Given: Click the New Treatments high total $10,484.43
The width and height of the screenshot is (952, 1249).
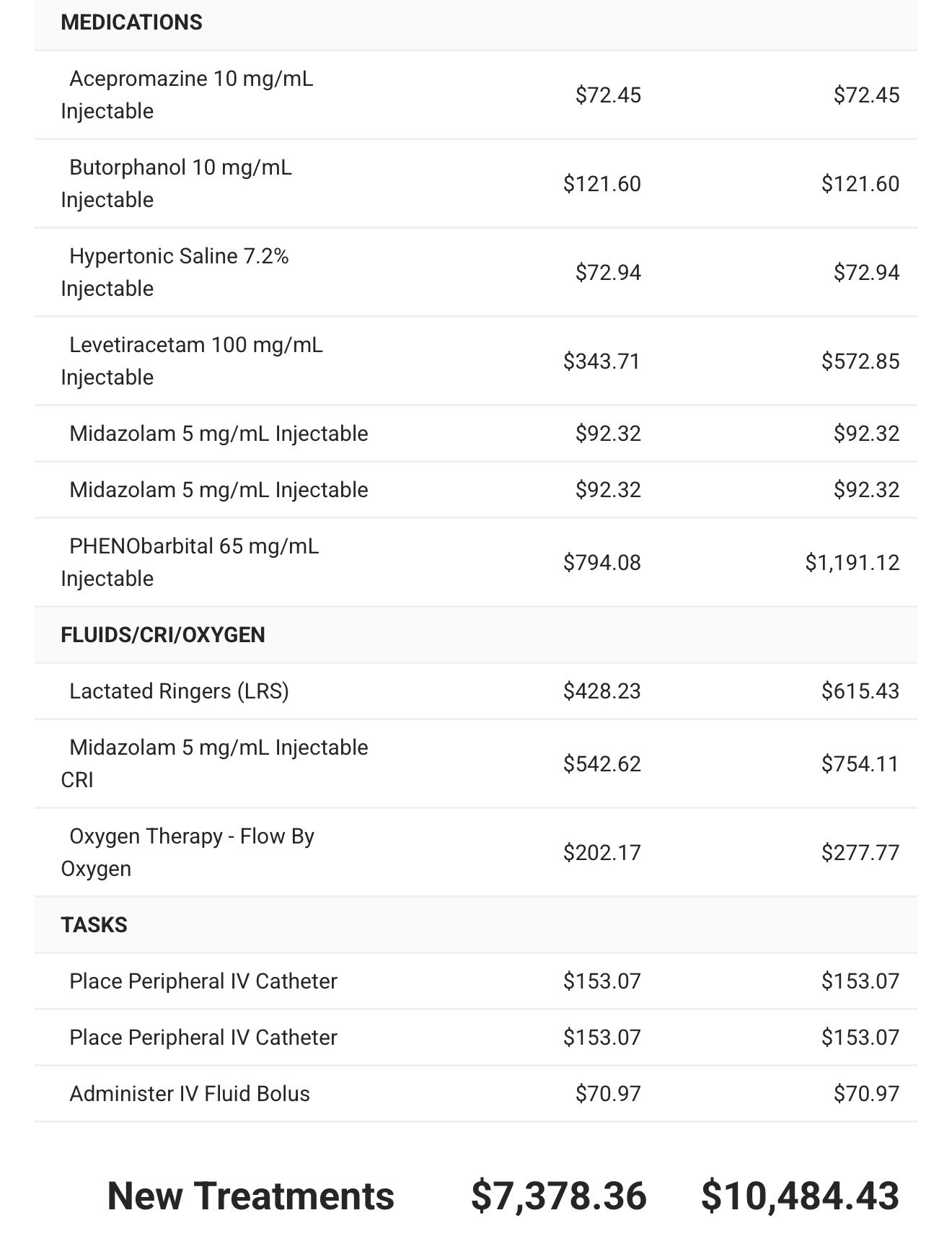Looking at the screenshot, I should (800, 1196).
